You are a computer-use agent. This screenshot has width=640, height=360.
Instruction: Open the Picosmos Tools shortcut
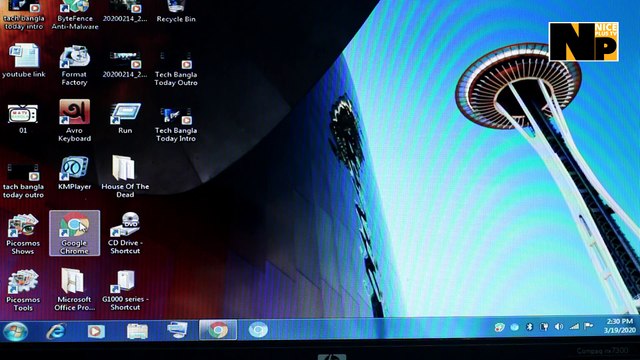(23, 290)
